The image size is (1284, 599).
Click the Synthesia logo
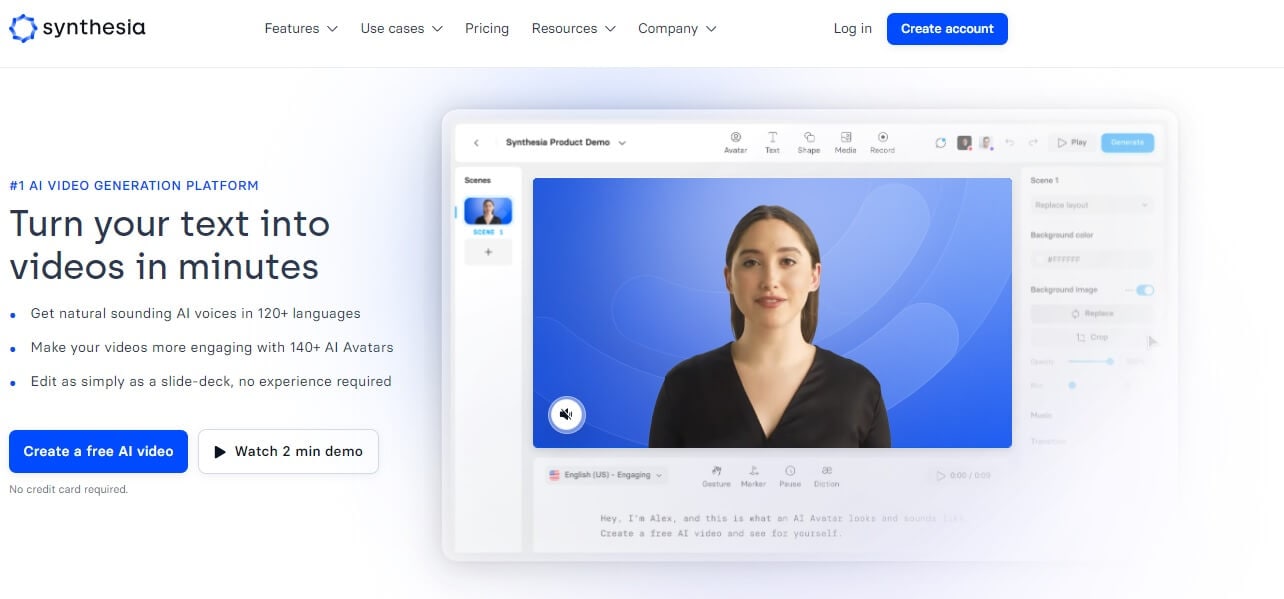77,28
